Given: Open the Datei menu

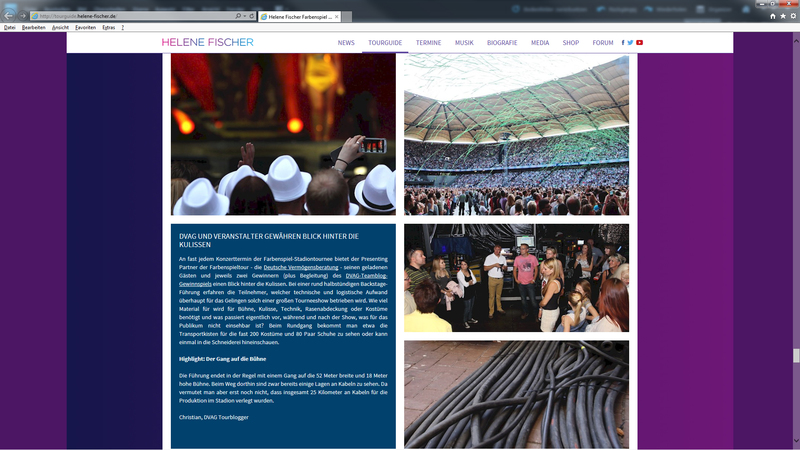Looking at the screenshot, I should pos(10,27).
